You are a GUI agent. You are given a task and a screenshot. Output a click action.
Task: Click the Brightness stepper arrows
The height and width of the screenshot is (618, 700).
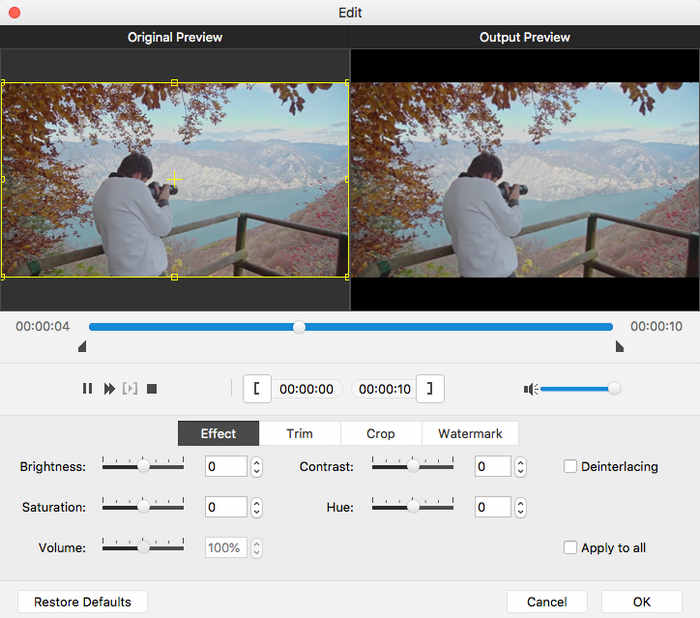coord(256,467)
